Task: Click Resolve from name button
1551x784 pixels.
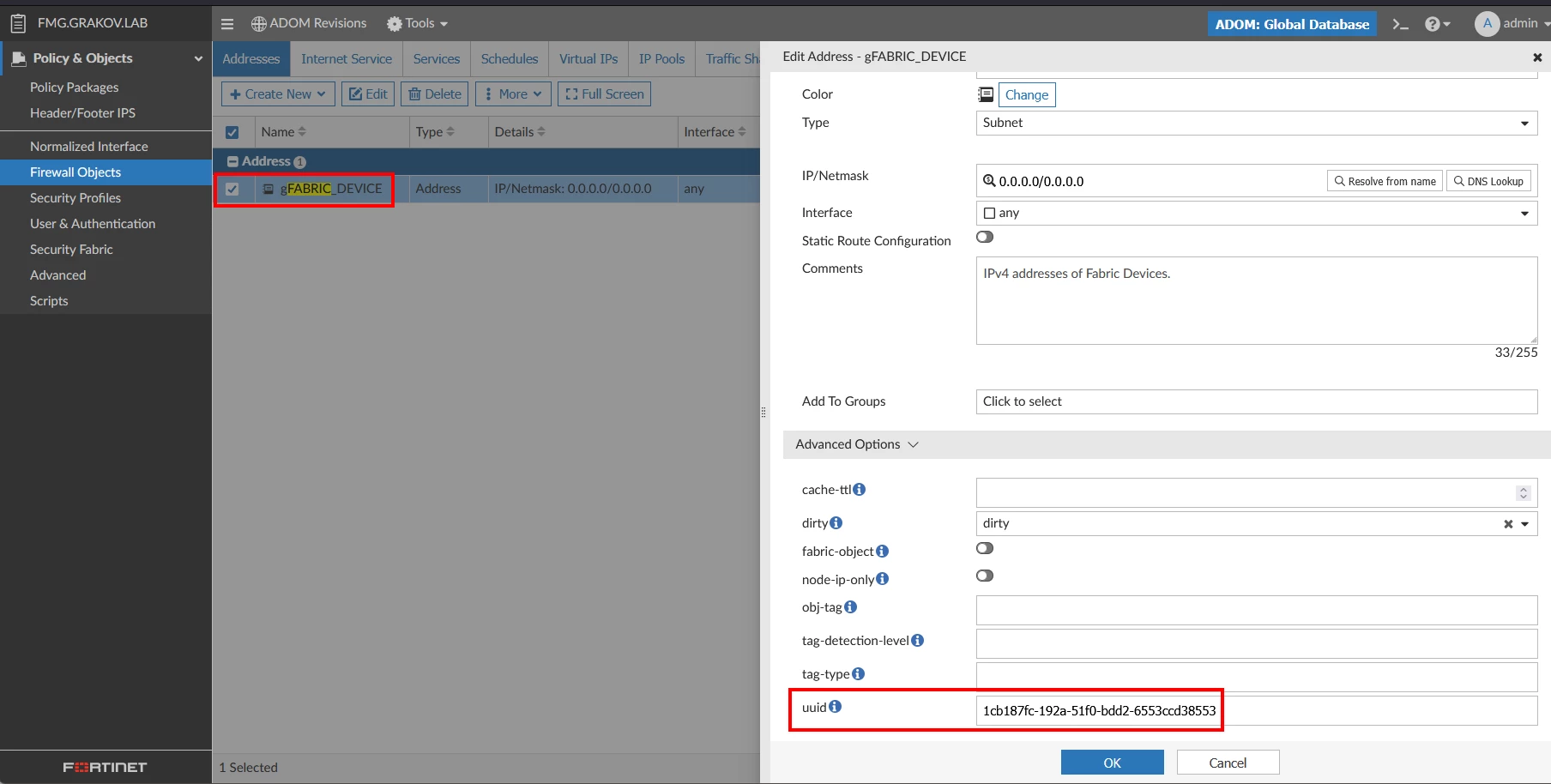Action: (x=1385, y=181)
